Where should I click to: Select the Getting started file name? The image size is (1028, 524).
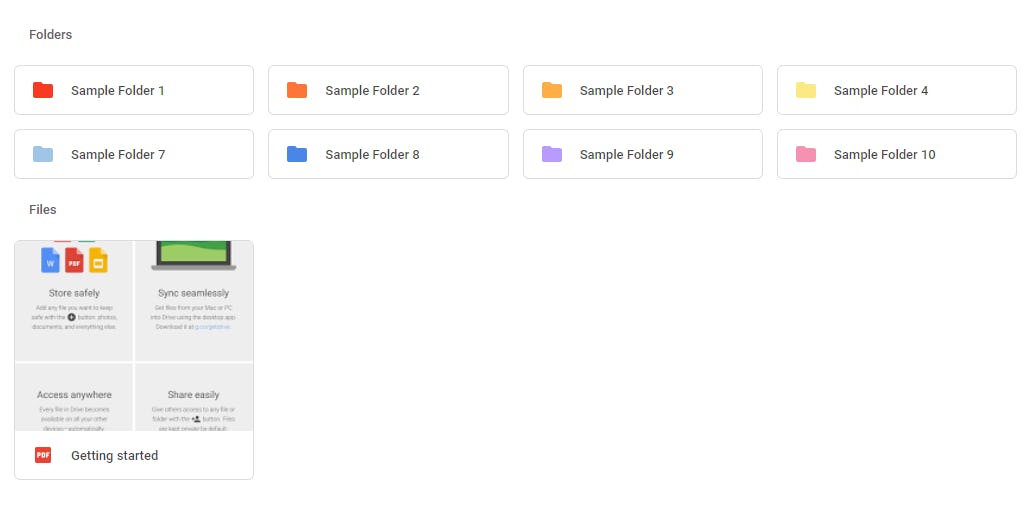coord(114,455)
